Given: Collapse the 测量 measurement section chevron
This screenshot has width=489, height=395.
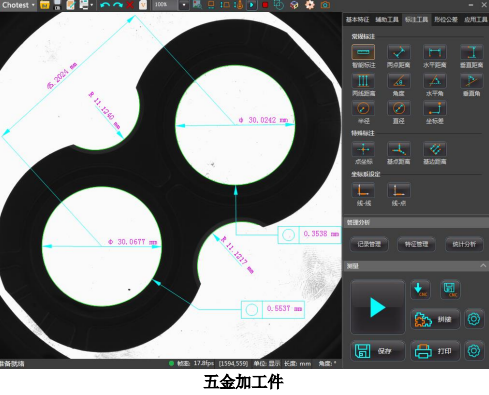Looking at the screenshot, I should coord(483,266).
